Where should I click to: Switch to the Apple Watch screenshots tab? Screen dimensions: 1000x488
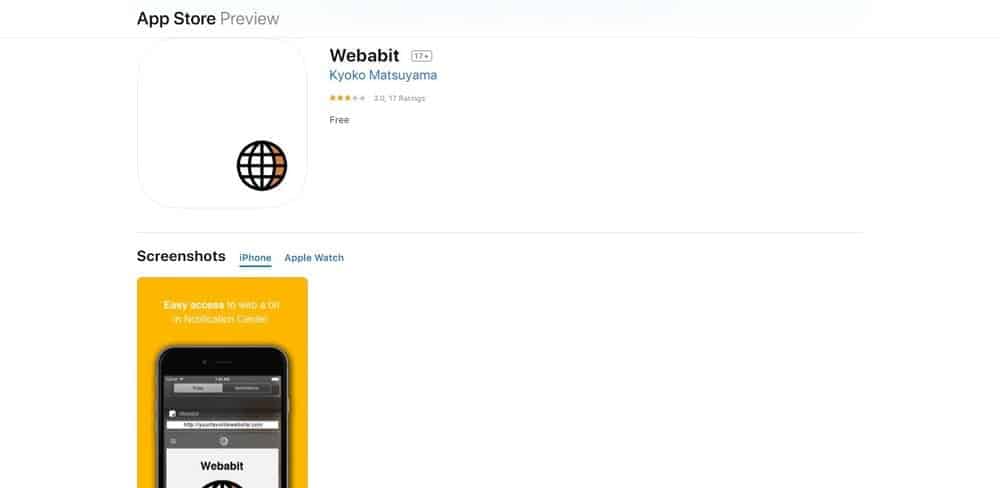[x=314, y=258]
